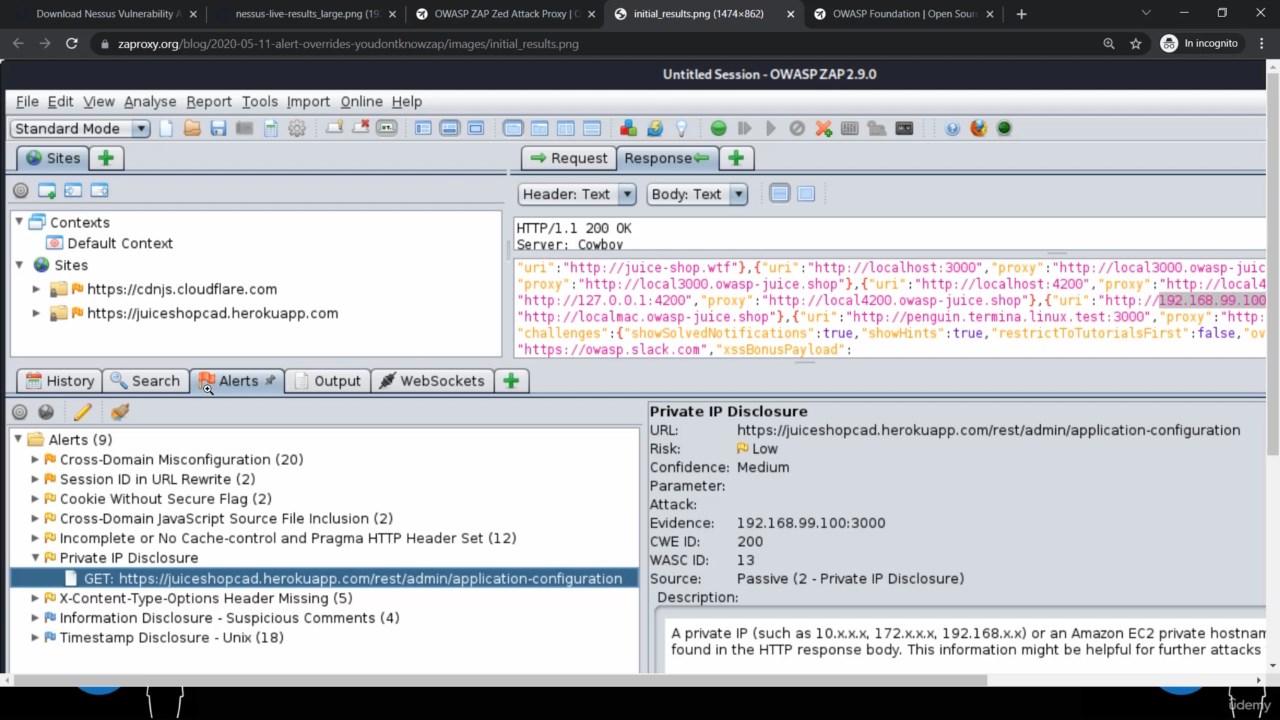Viewport: 1280px width, 720px height.
Task: Open the Analyse menu
Action: click(x=150, y=101)
